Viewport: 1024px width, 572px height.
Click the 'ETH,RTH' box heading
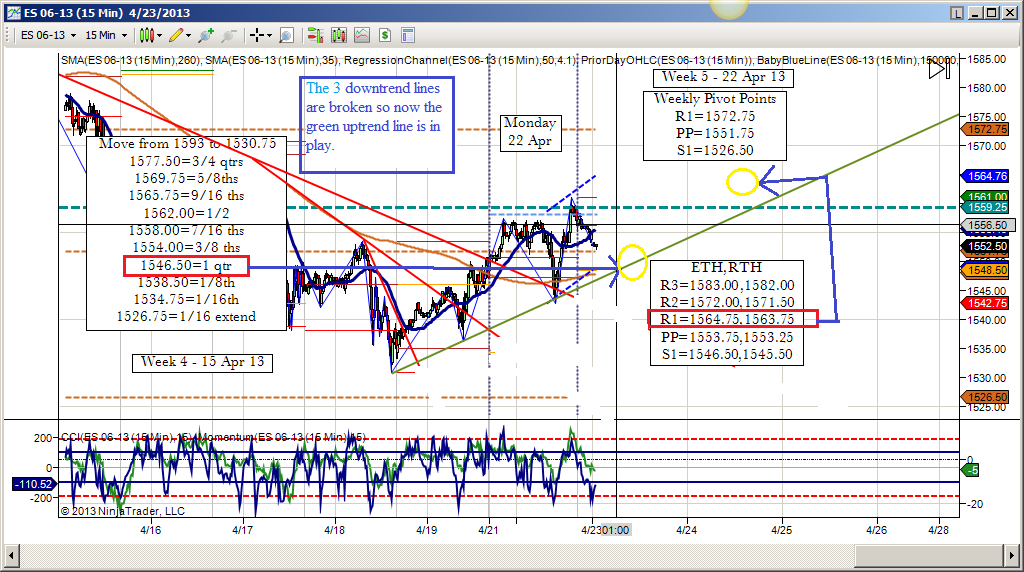726,267
